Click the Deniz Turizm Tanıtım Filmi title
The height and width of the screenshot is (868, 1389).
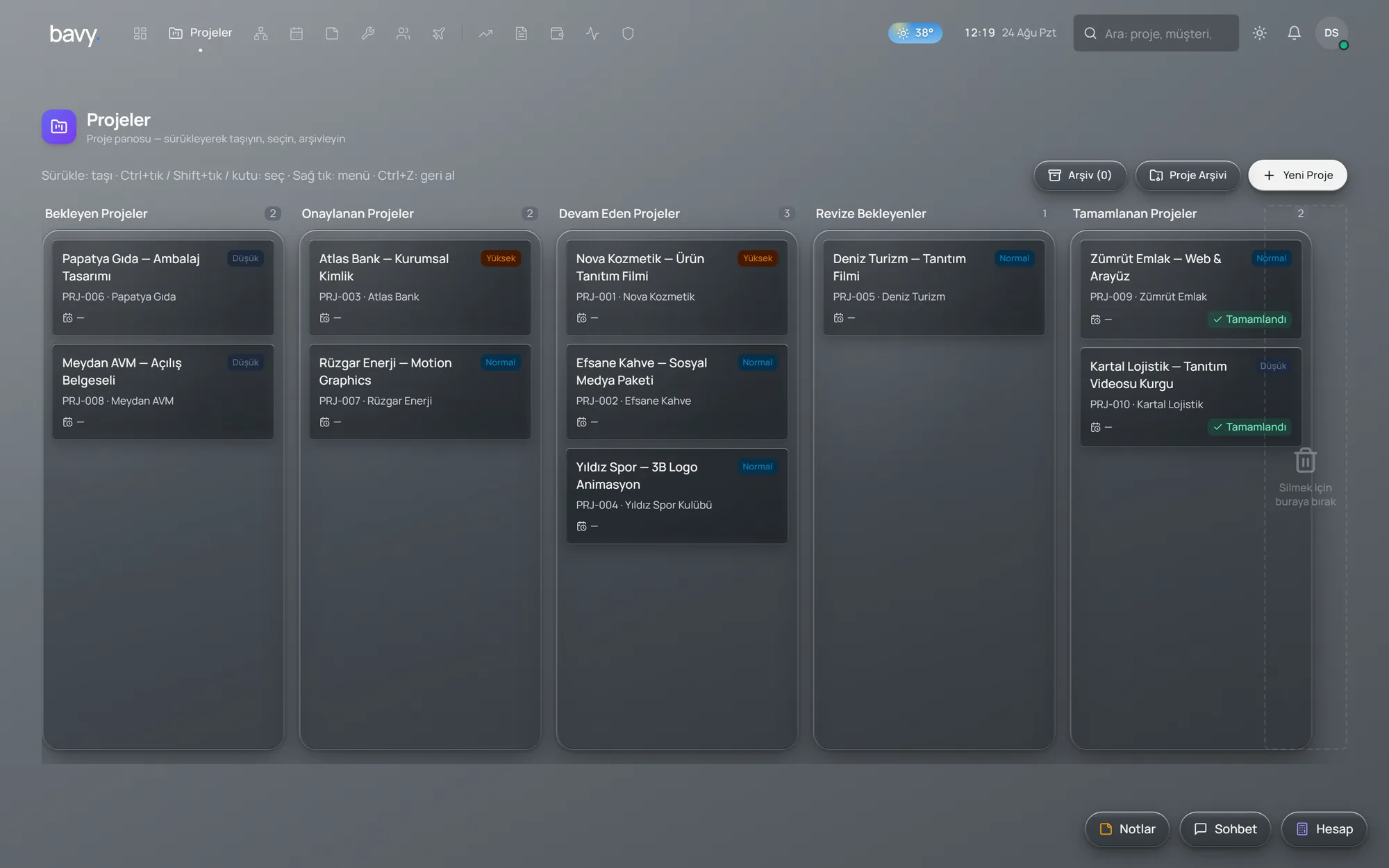coord(899,267)
